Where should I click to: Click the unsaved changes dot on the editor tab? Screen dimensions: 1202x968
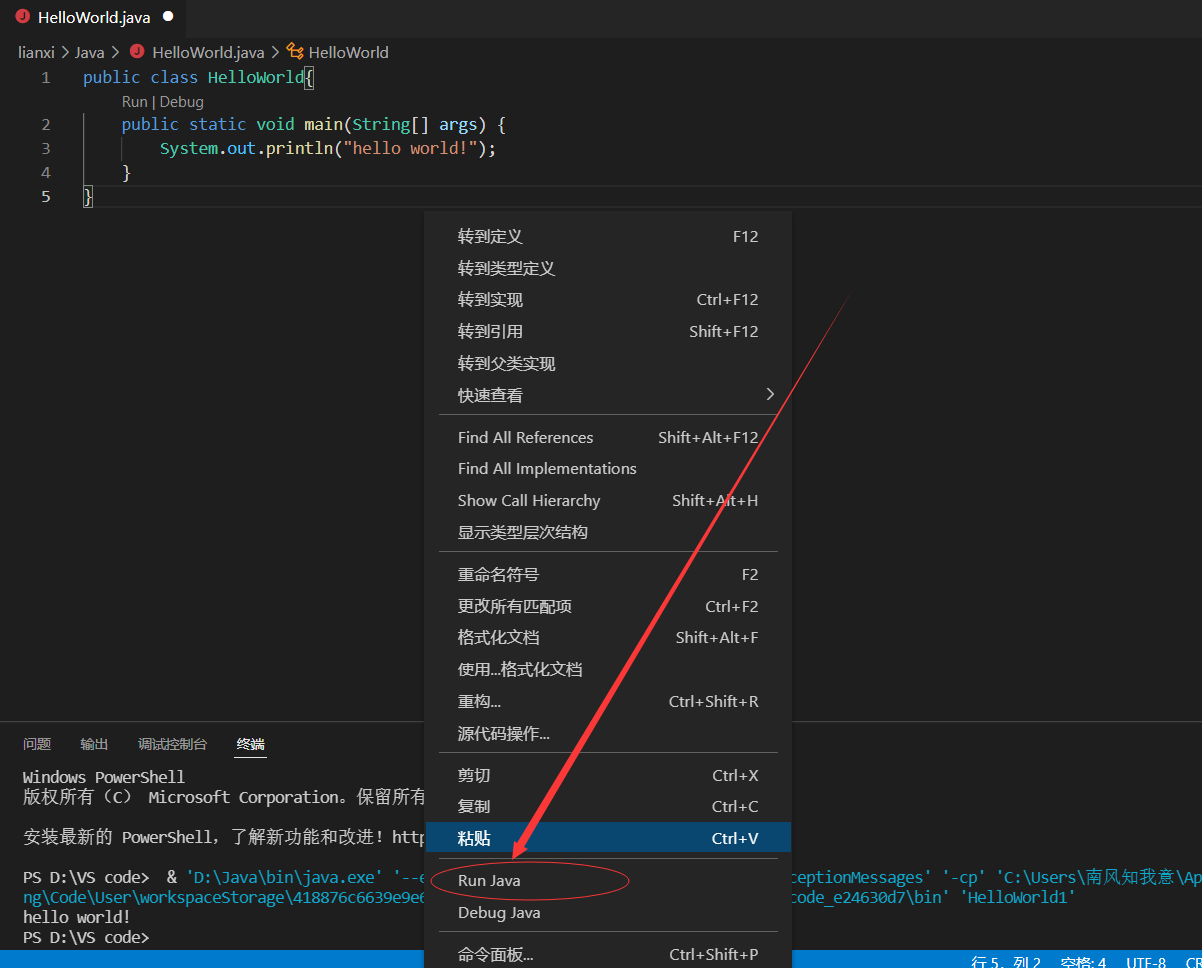coord(167,17)
